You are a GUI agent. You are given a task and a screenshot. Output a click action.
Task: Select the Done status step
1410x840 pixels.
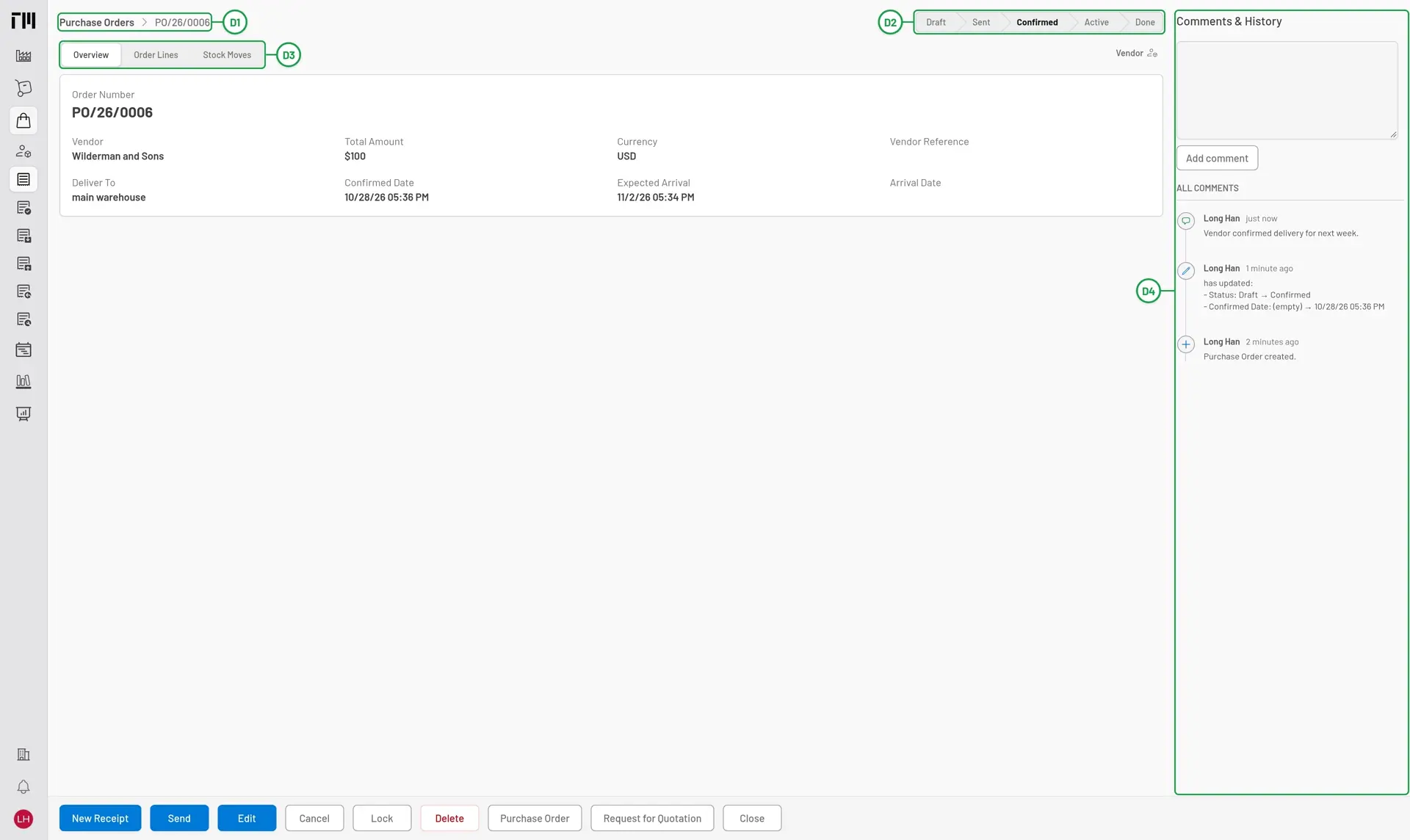(x=1145, y=22)
